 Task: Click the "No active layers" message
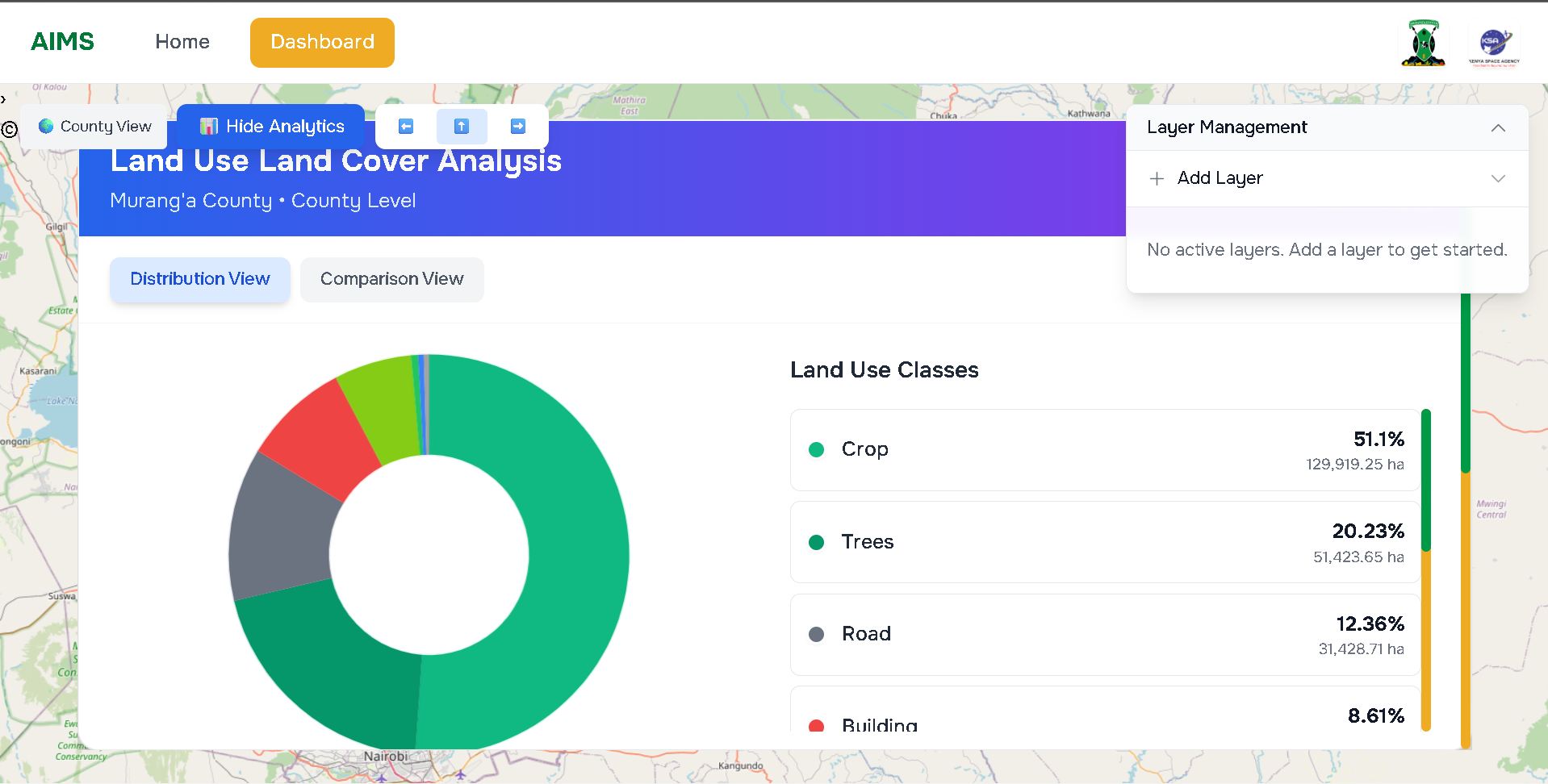pyautogui.click(x=1327, y=250)
